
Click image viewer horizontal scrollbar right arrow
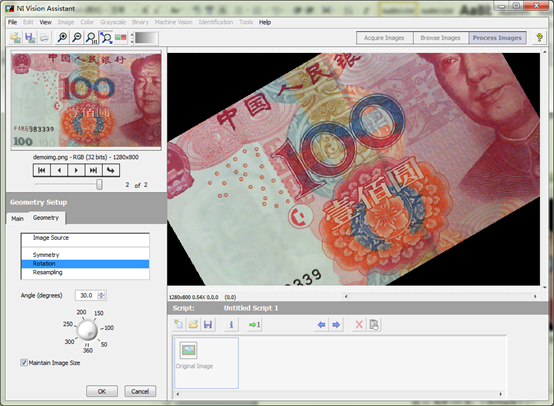[x=535, y=296]
